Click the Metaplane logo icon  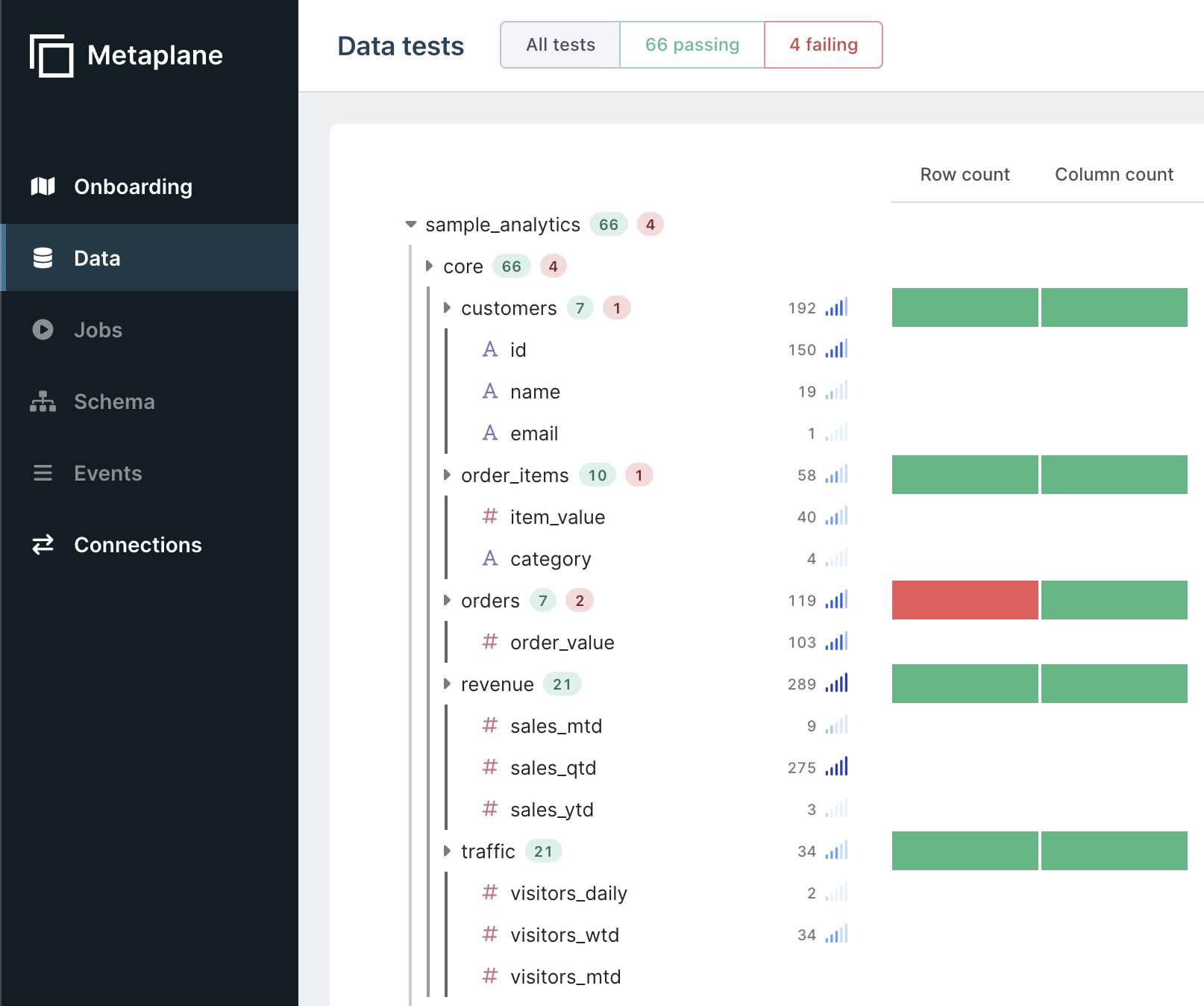pyautogui.click(x=51, y=55)
